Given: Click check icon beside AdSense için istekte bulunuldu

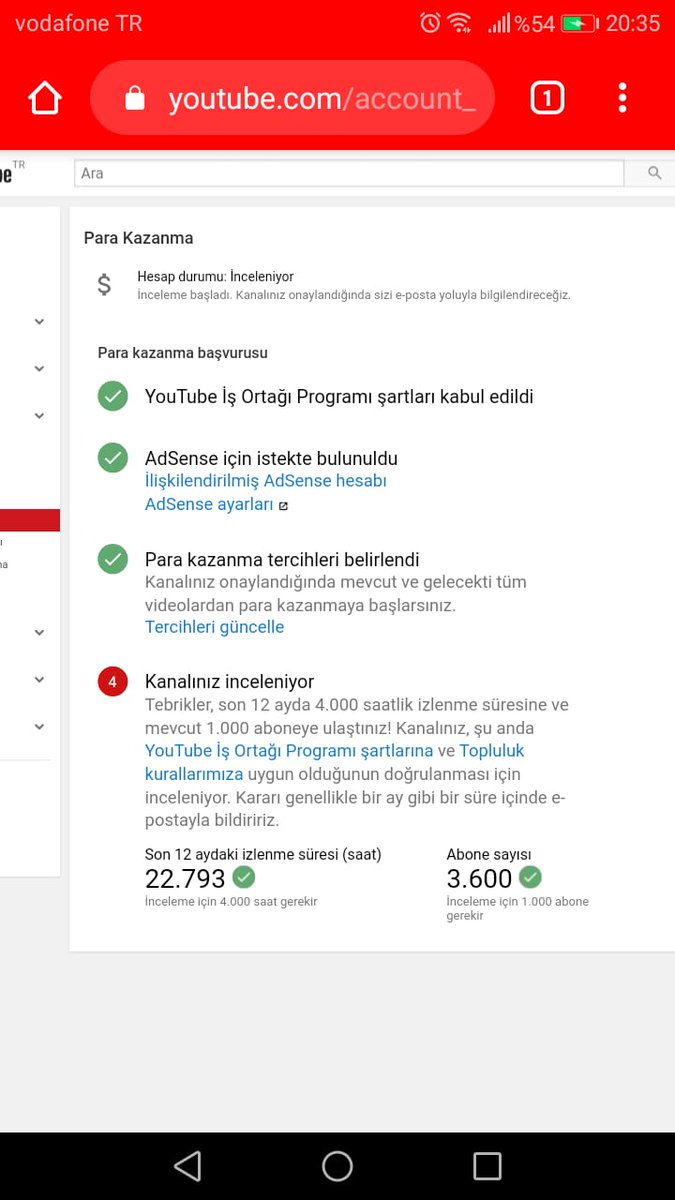Looking at the screenshot, I should click(113, 458).
